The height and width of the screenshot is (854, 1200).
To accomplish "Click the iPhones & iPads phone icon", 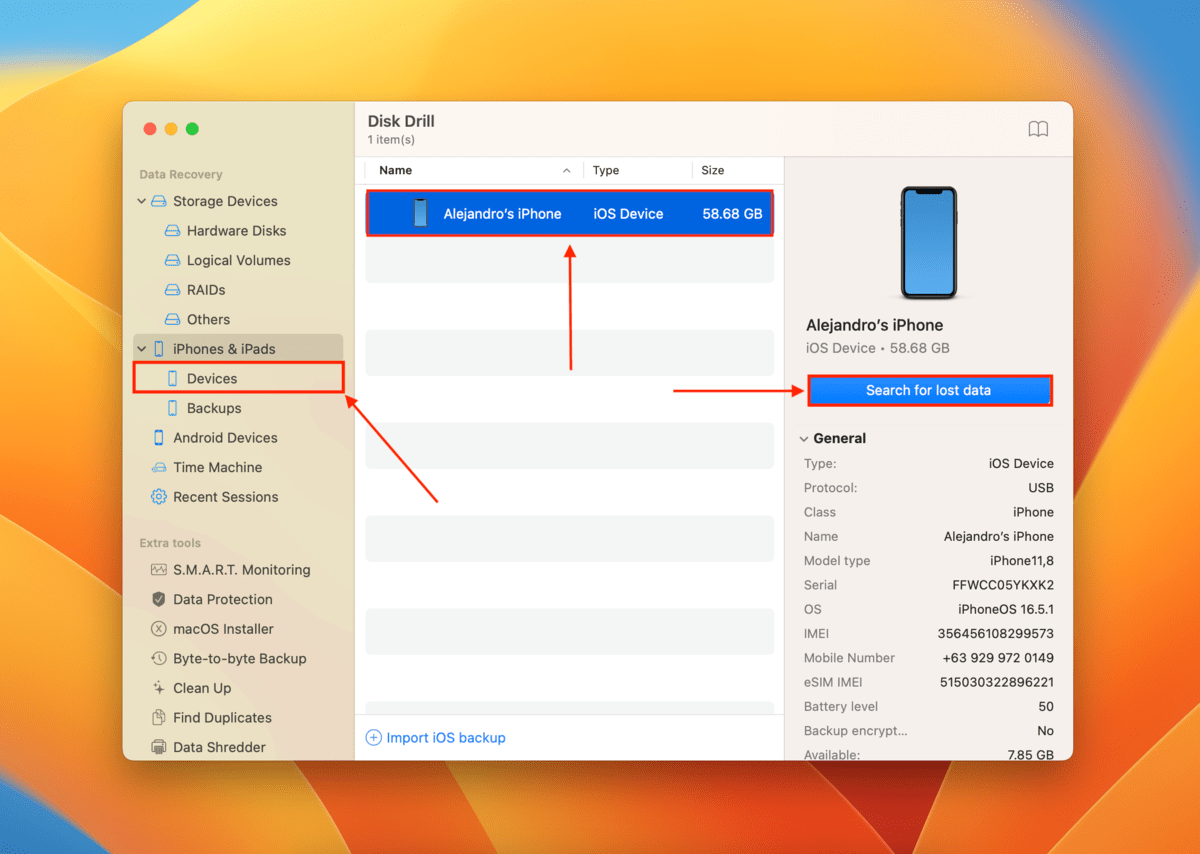I will (159, 349).
